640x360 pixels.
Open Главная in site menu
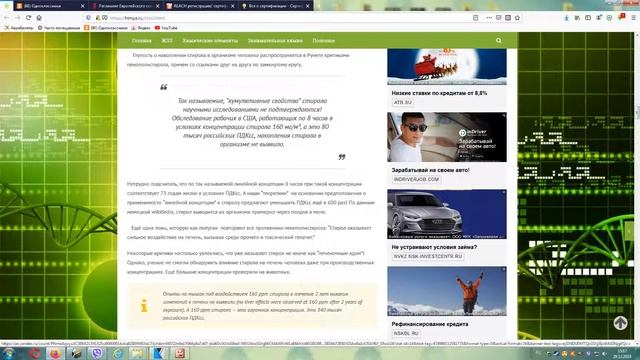[142, 41]
